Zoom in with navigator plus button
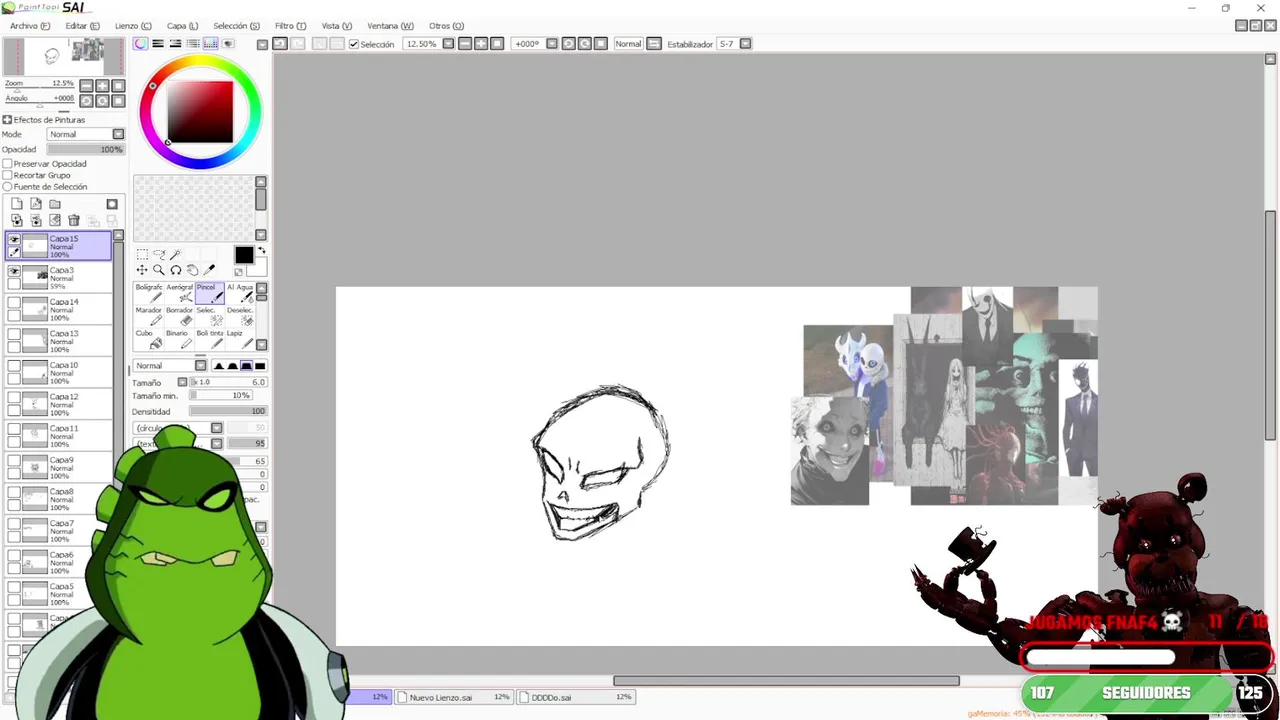The height and width of the screenshot is (720, 1280). 103,86
